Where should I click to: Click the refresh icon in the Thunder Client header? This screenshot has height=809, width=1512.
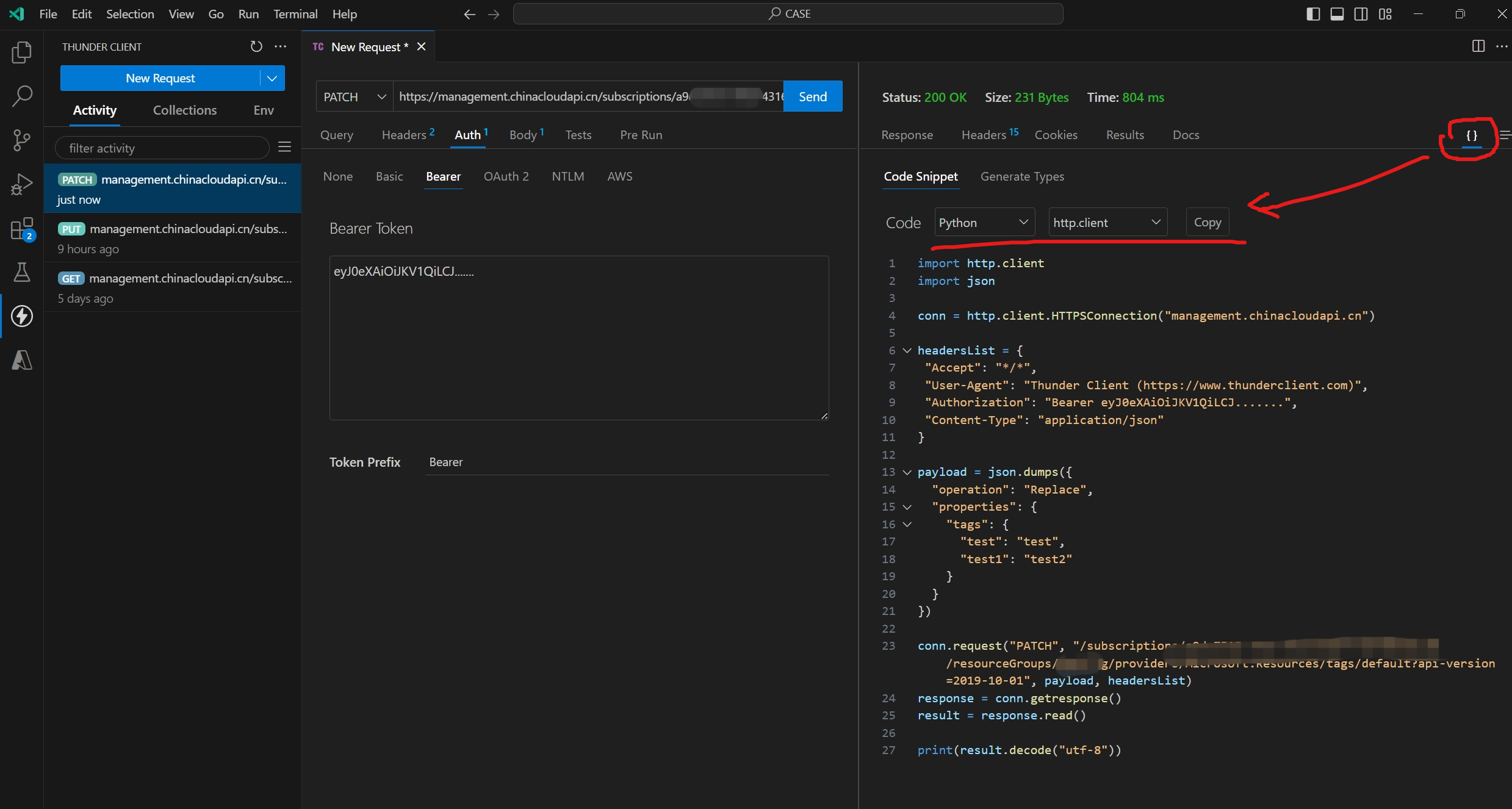(256, 46)
